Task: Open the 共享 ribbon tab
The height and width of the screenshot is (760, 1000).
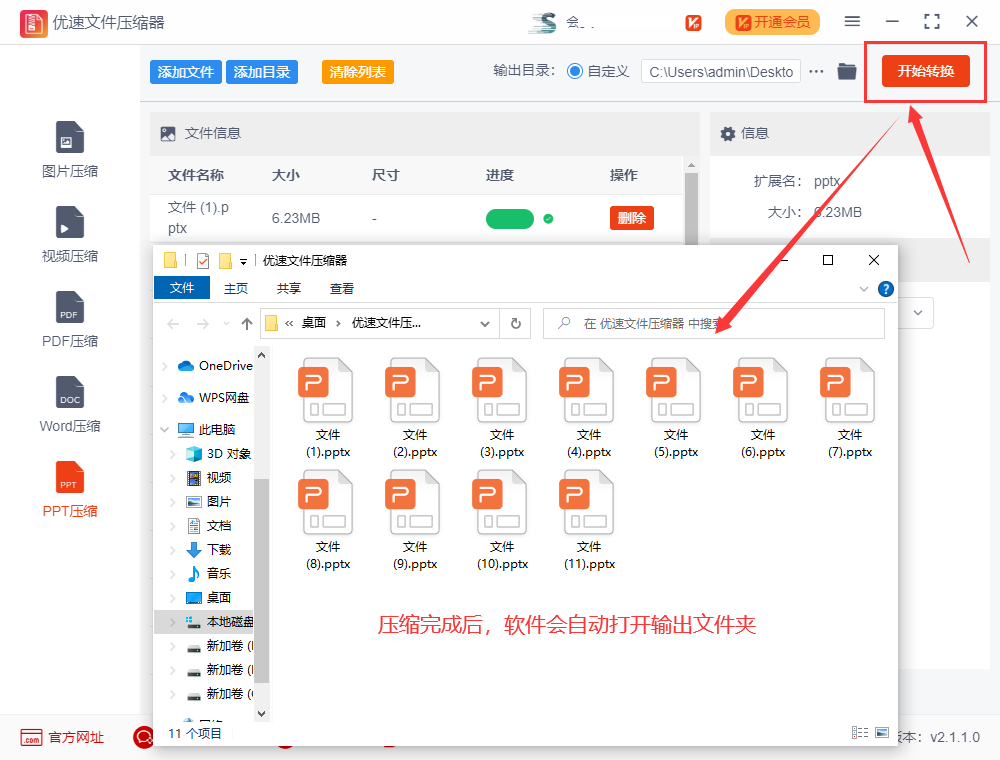Action: coord(288,289)
